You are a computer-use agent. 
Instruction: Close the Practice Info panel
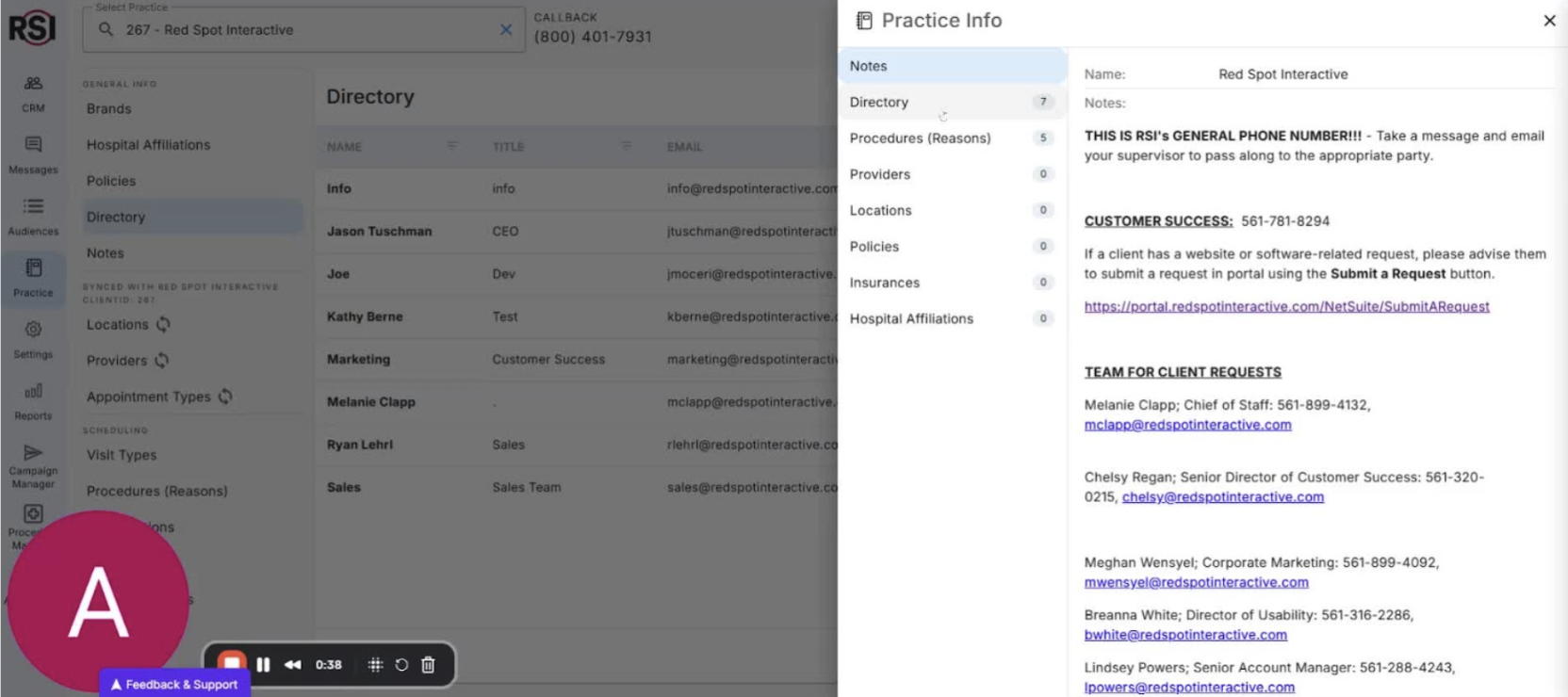[1549, 21]
